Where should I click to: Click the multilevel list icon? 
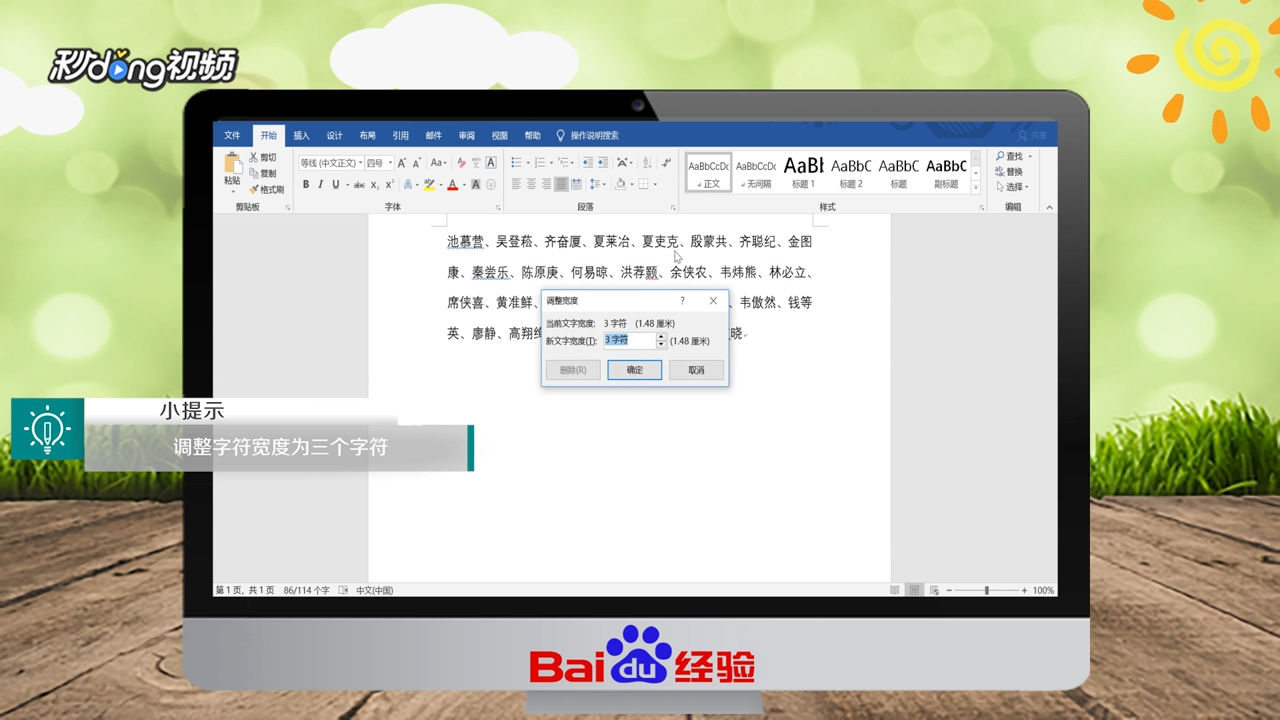[563, 162]
